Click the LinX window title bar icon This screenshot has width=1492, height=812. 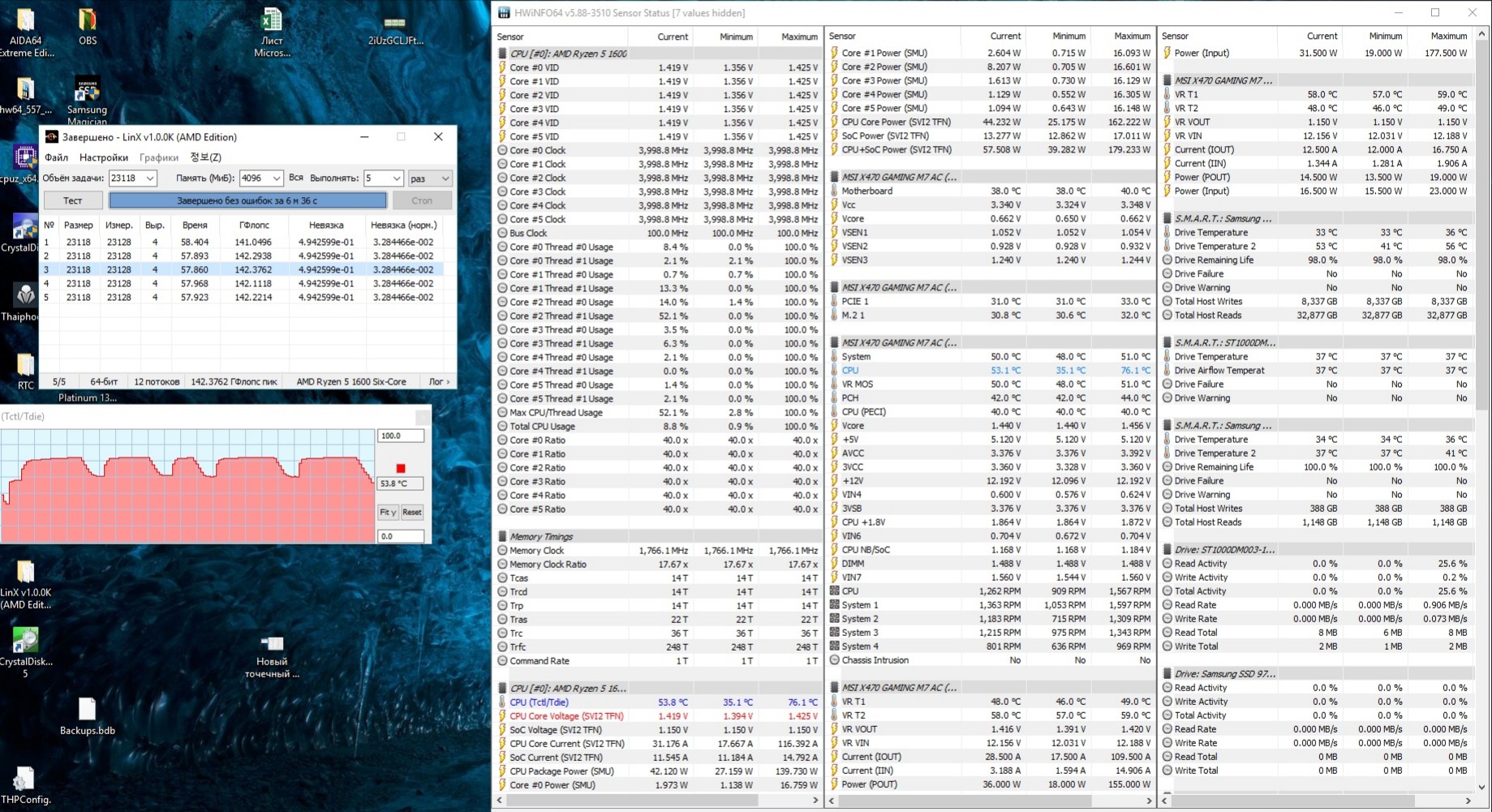click(x=52, y=137)
